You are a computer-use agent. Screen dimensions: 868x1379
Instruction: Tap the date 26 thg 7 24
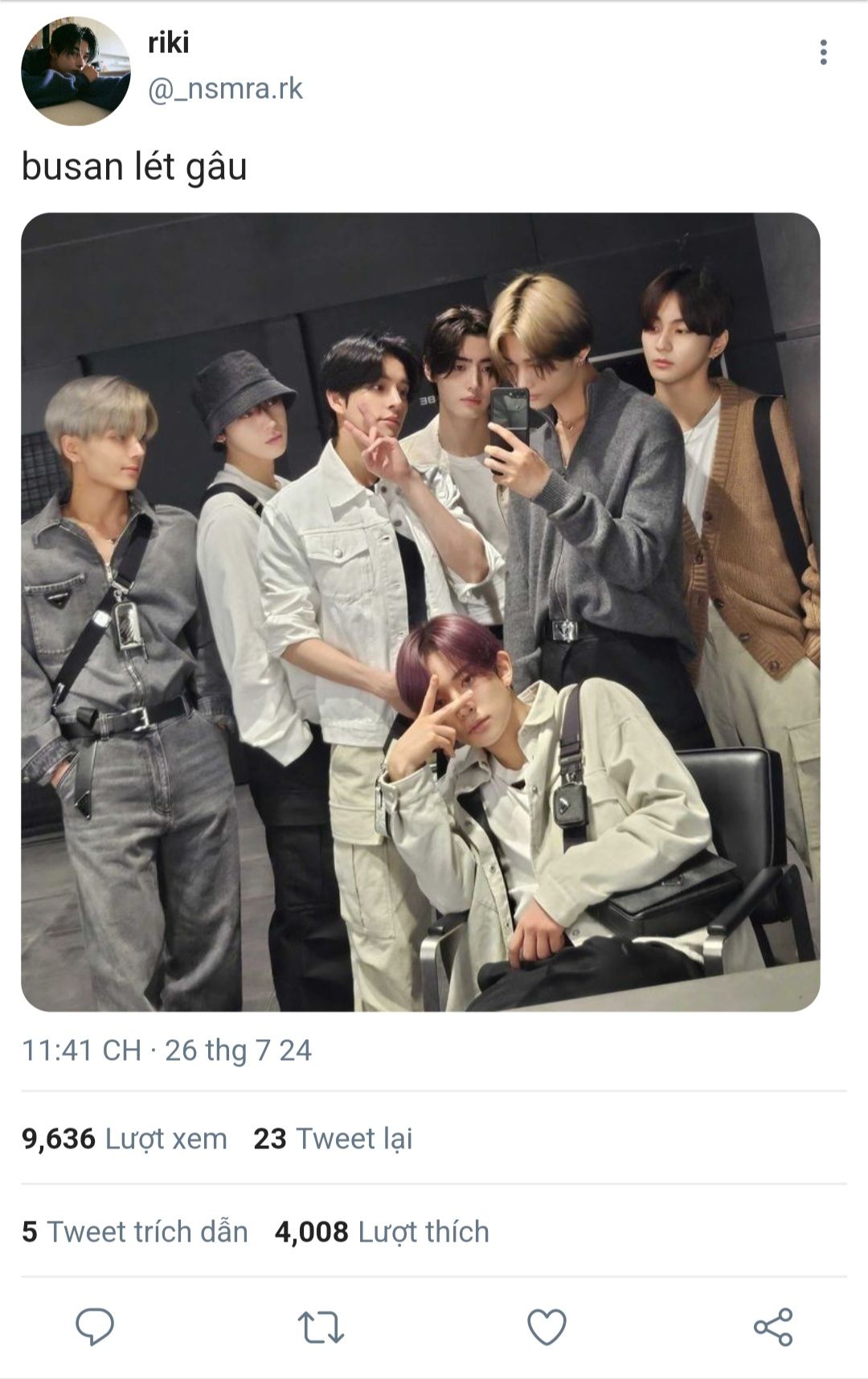[x=238, y=1050]
